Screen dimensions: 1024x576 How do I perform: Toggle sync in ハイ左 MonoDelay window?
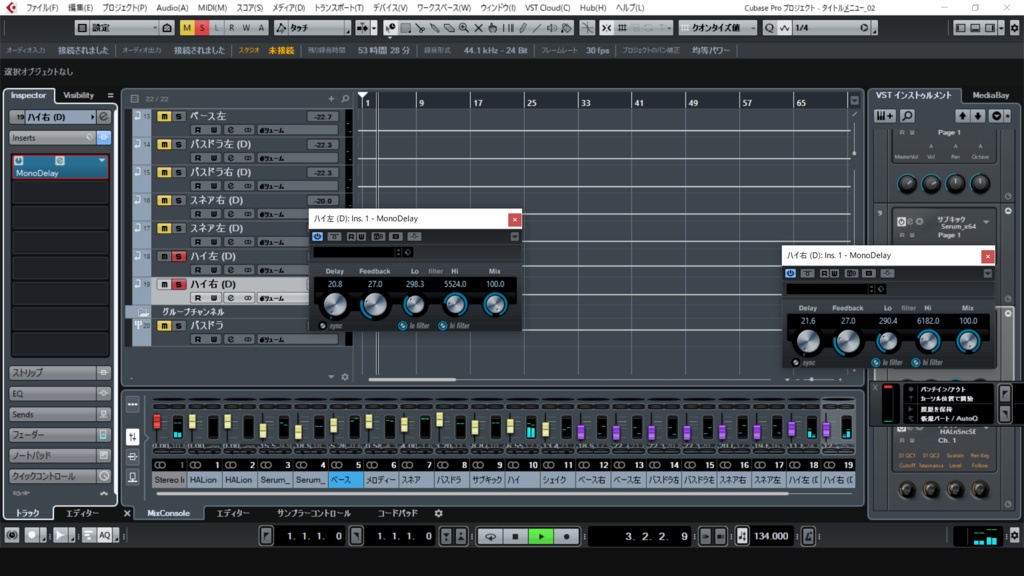pyautogui.click(x=323, y=325)
